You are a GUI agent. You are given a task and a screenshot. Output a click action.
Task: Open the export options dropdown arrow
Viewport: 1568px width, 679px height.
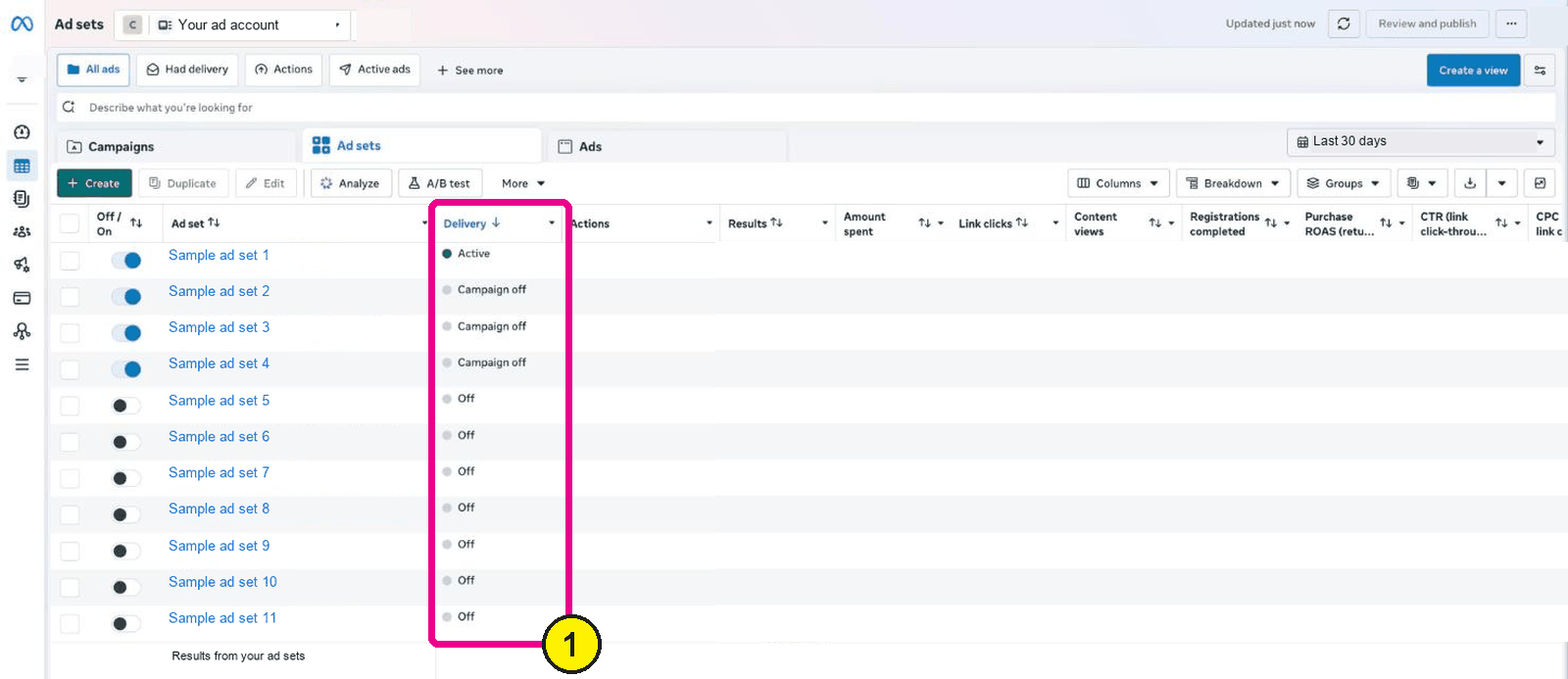pos(1501,183)
